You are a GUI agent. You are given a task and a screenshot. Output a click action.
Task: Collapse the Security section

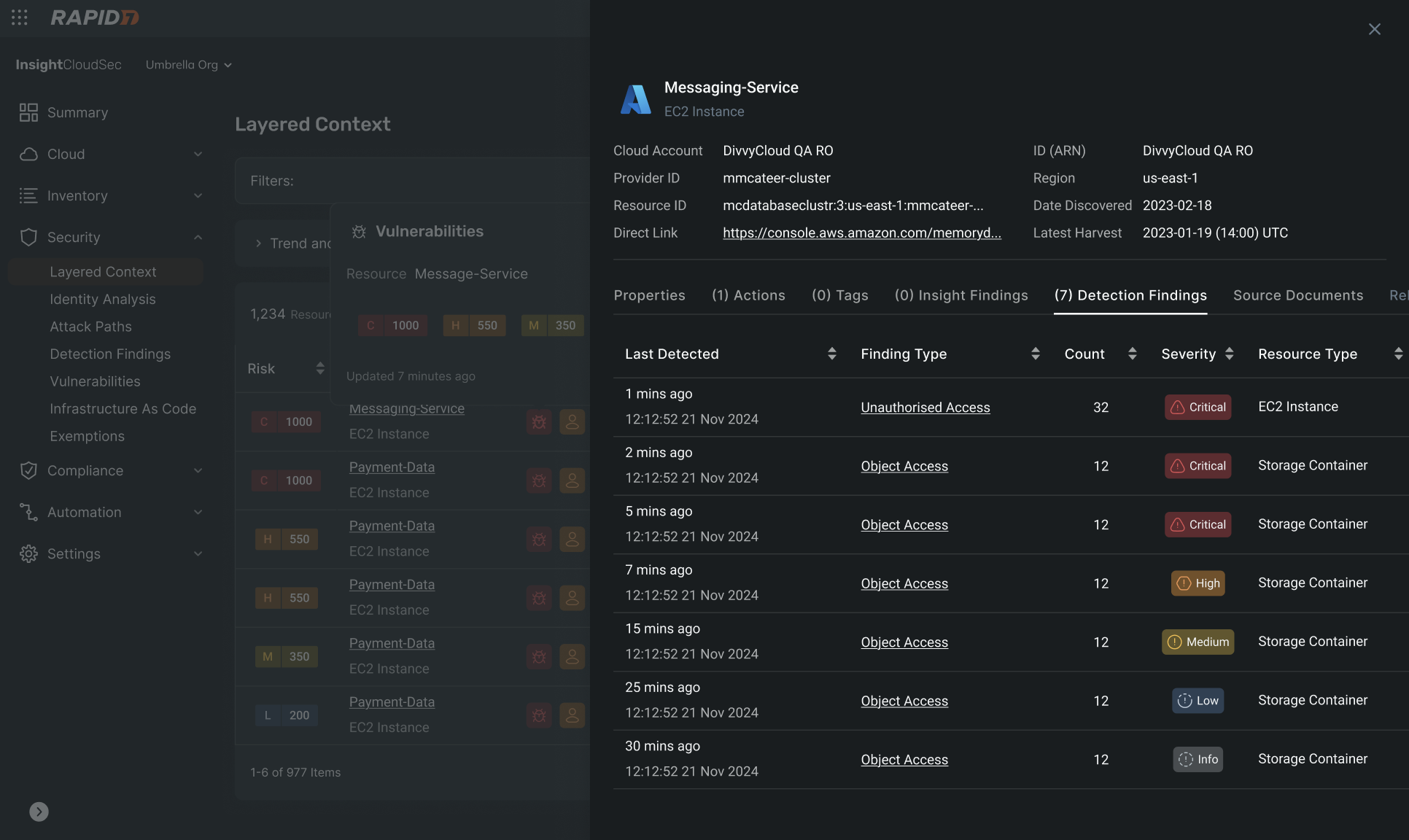[x=198, y=237]
